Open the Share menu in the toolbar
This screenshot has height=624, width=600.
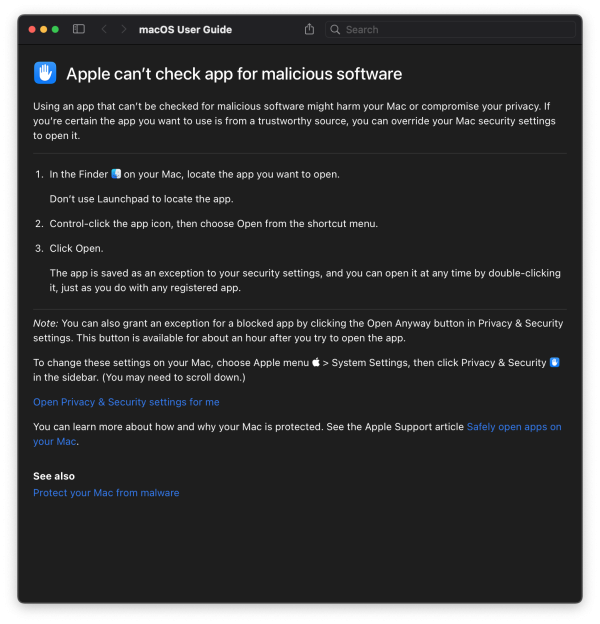[x=309, y=29]
